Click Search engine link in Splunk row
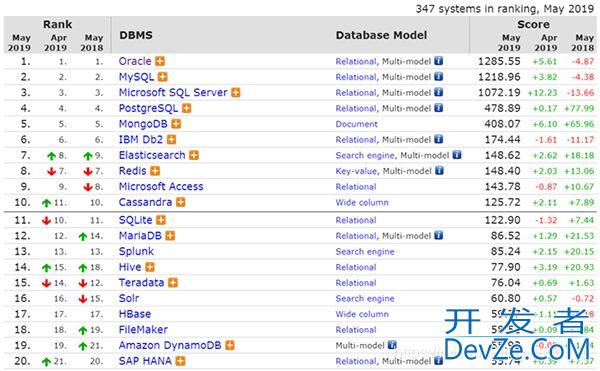 (x=365, y=252)
